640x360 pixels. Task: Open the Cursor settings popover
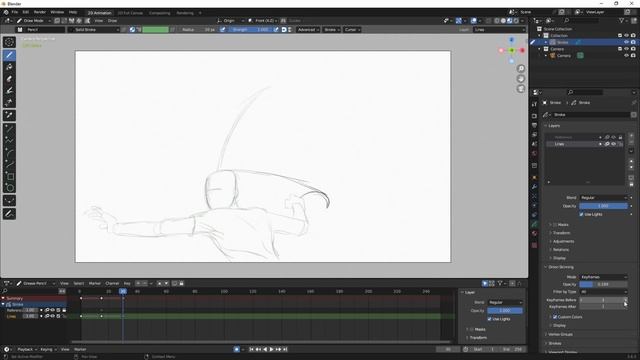(x=352, y=29)
